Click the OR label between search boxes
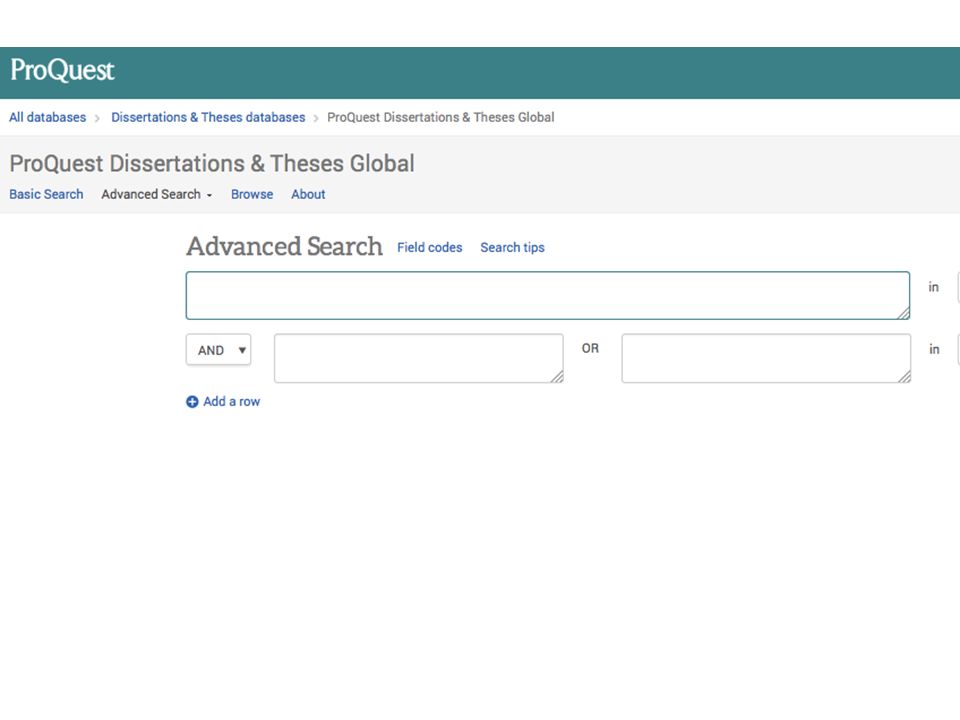 click(x=590, y=348)
